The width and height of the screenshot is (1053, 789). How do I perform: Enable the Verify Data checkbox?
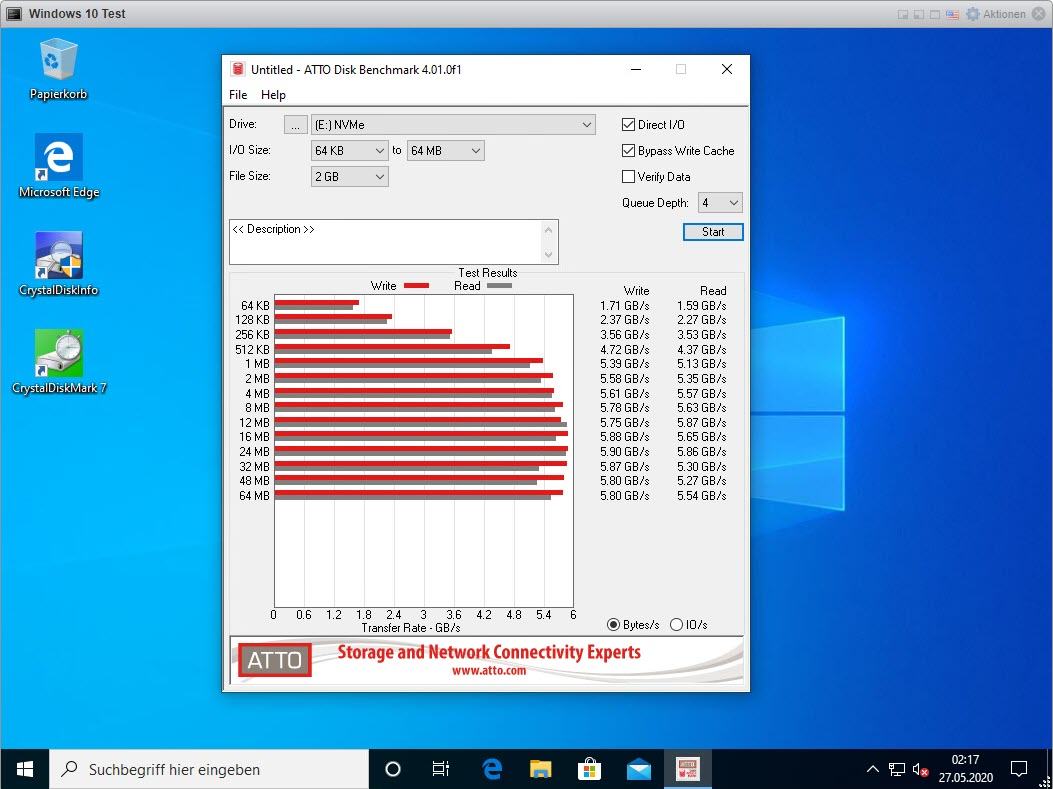tap(629, 177)
